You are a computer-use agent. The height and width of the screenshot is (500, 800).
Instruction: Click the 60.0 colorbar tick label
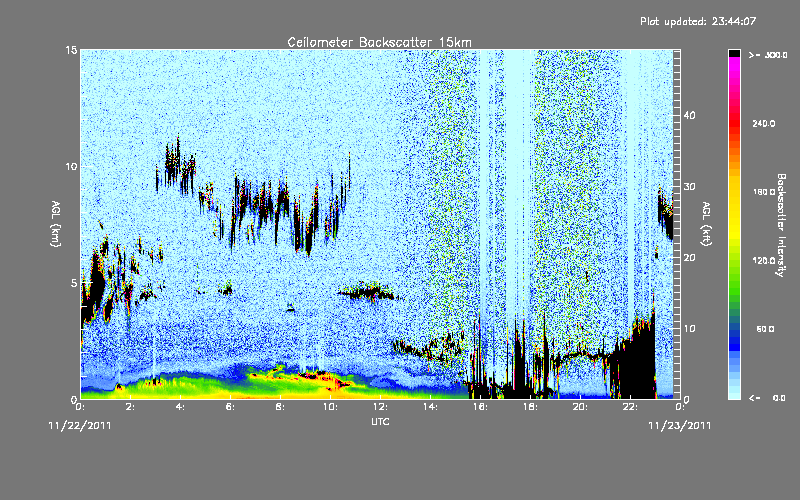[x=765, y=330]
